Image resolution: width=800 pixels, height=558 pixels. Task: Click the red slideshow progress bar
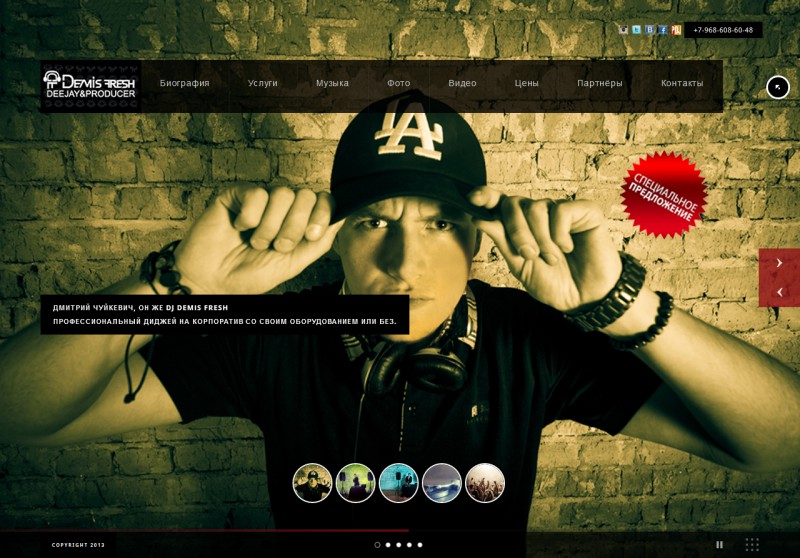pyautogui.click(x=204, y=530)
